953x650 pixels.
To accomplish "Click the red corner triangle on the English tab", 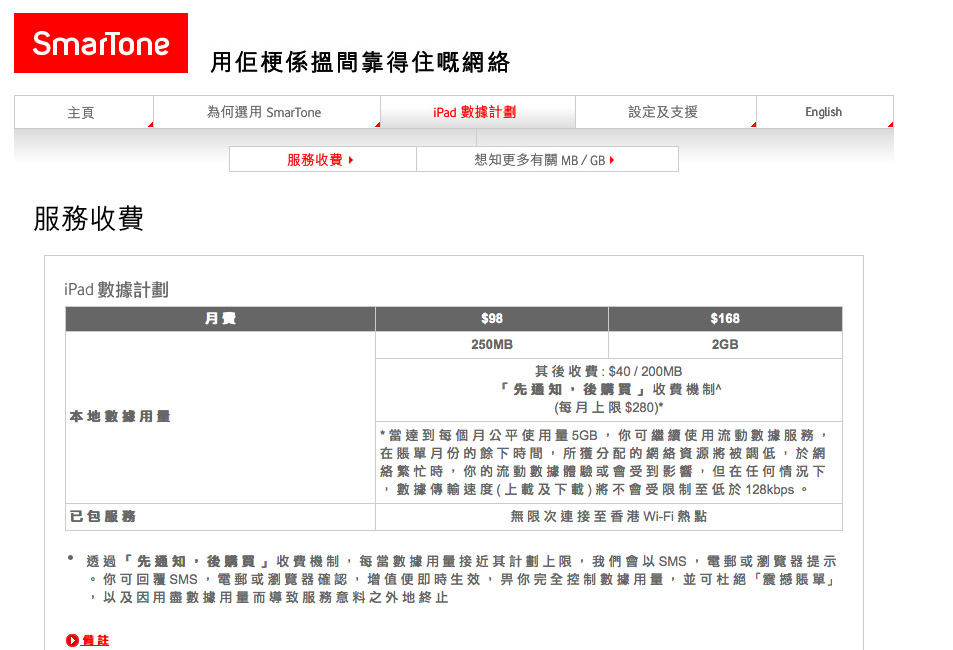I will (x=889, y=124).
